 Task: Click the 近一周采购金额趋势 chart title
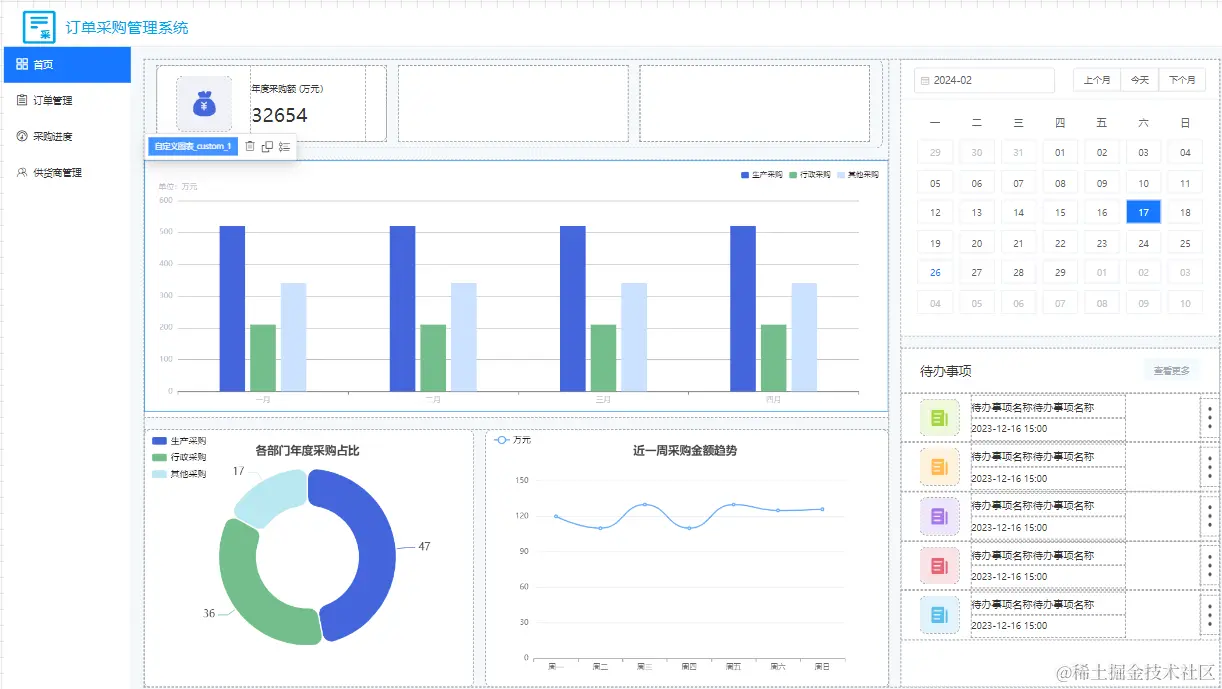pyautogui.click(x=685, y=451)
